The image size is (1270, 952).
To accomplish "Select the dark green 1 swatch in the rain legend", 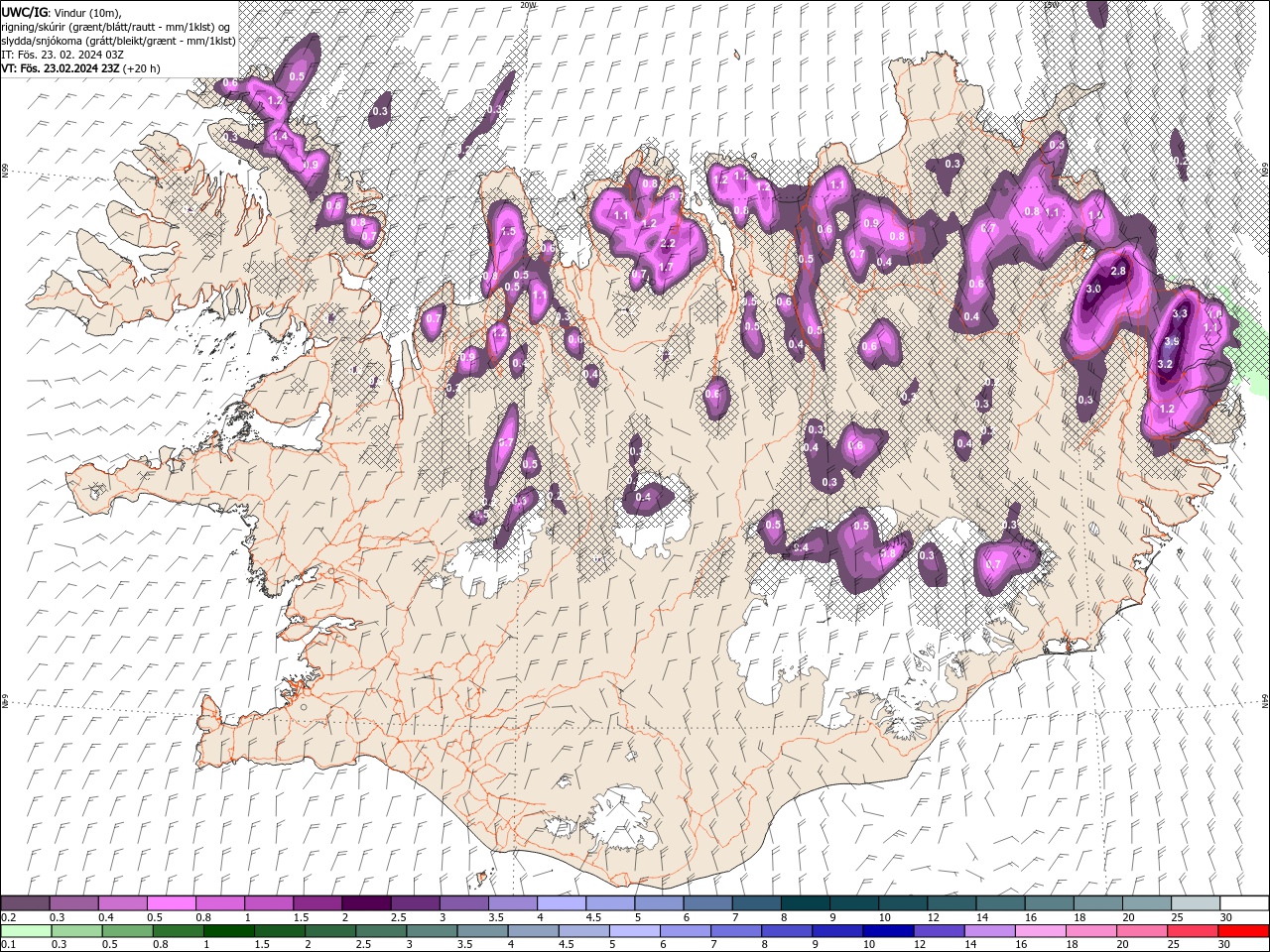I will tap(230, 931).
